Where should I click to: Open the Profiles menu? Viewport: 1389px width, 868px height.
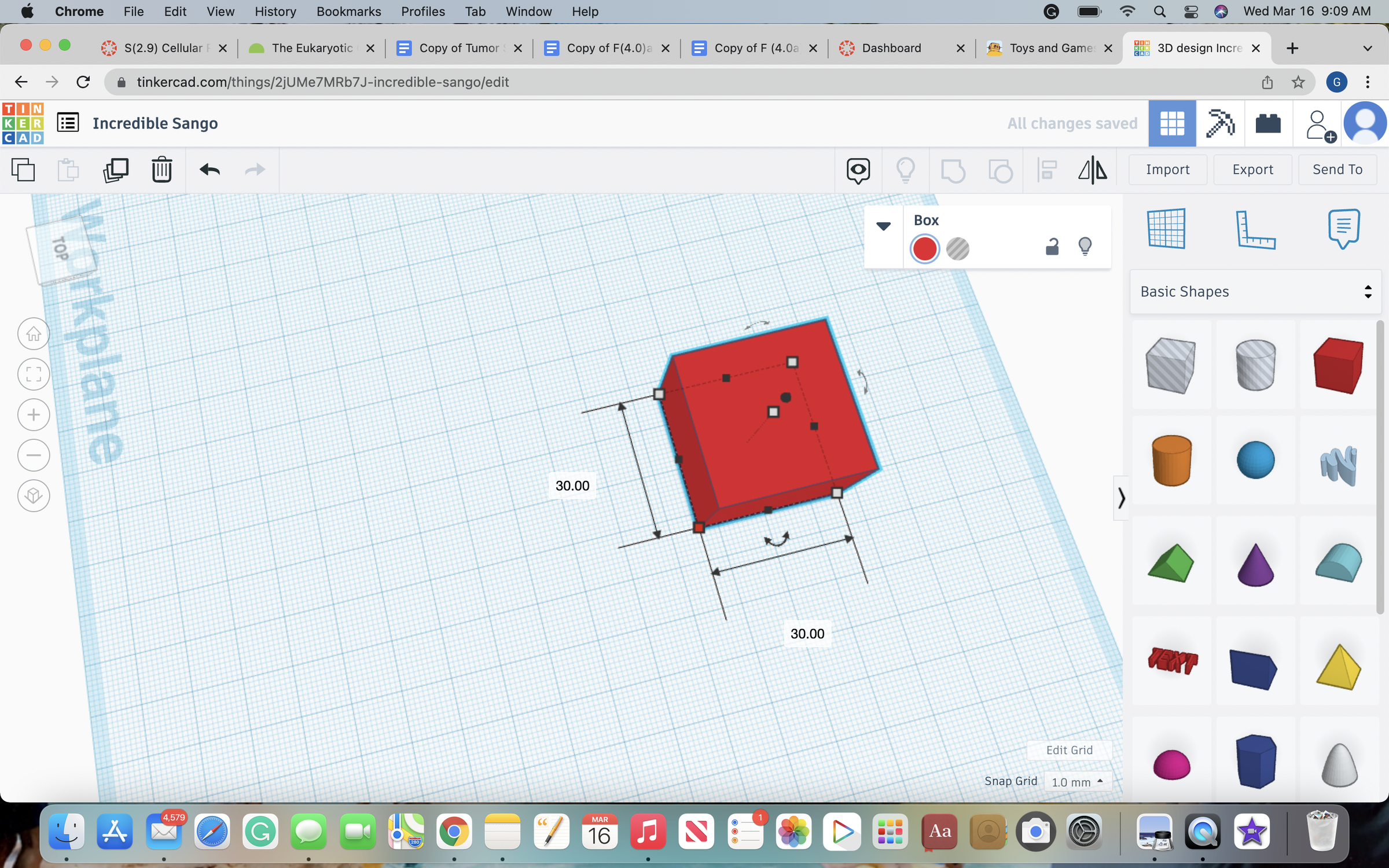pos(423,12)
